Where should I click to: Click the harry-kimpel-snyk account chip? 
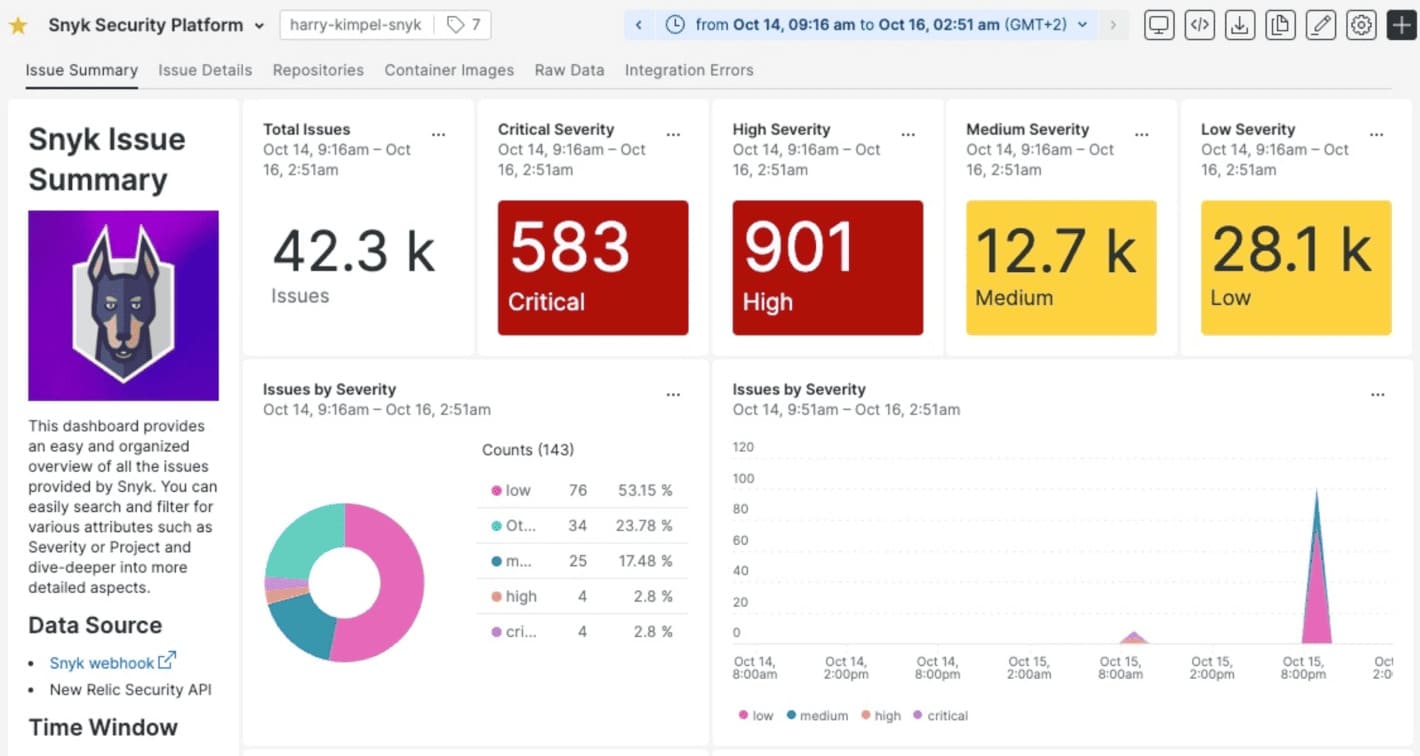click(356, 25)
